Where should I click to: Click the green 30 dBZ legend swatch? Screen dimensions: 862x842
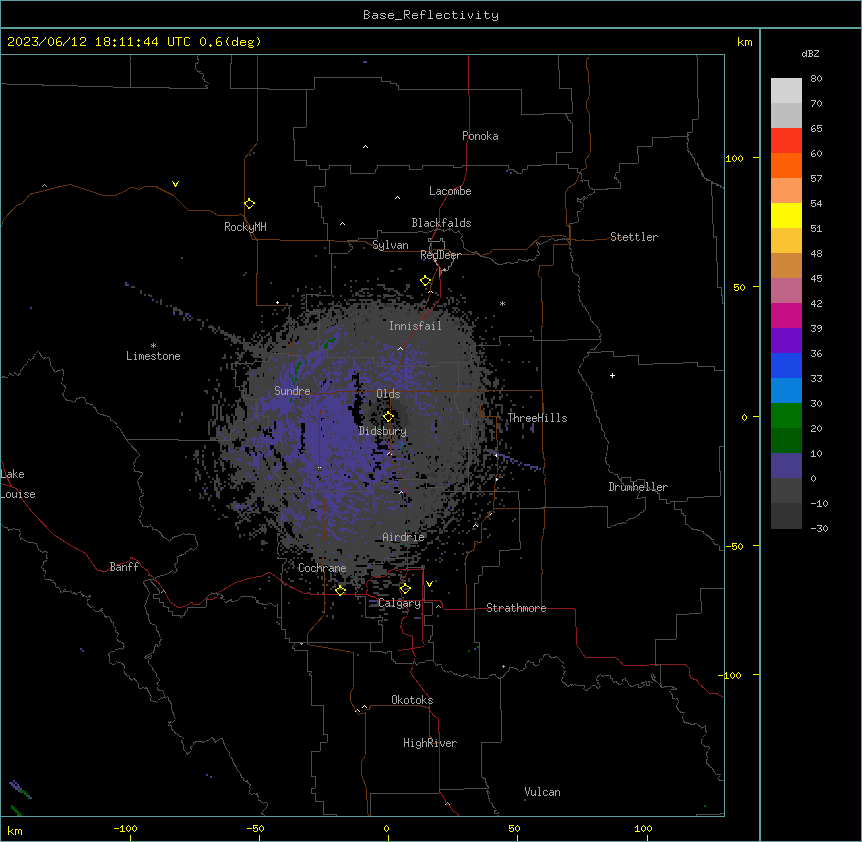(786, 416)
